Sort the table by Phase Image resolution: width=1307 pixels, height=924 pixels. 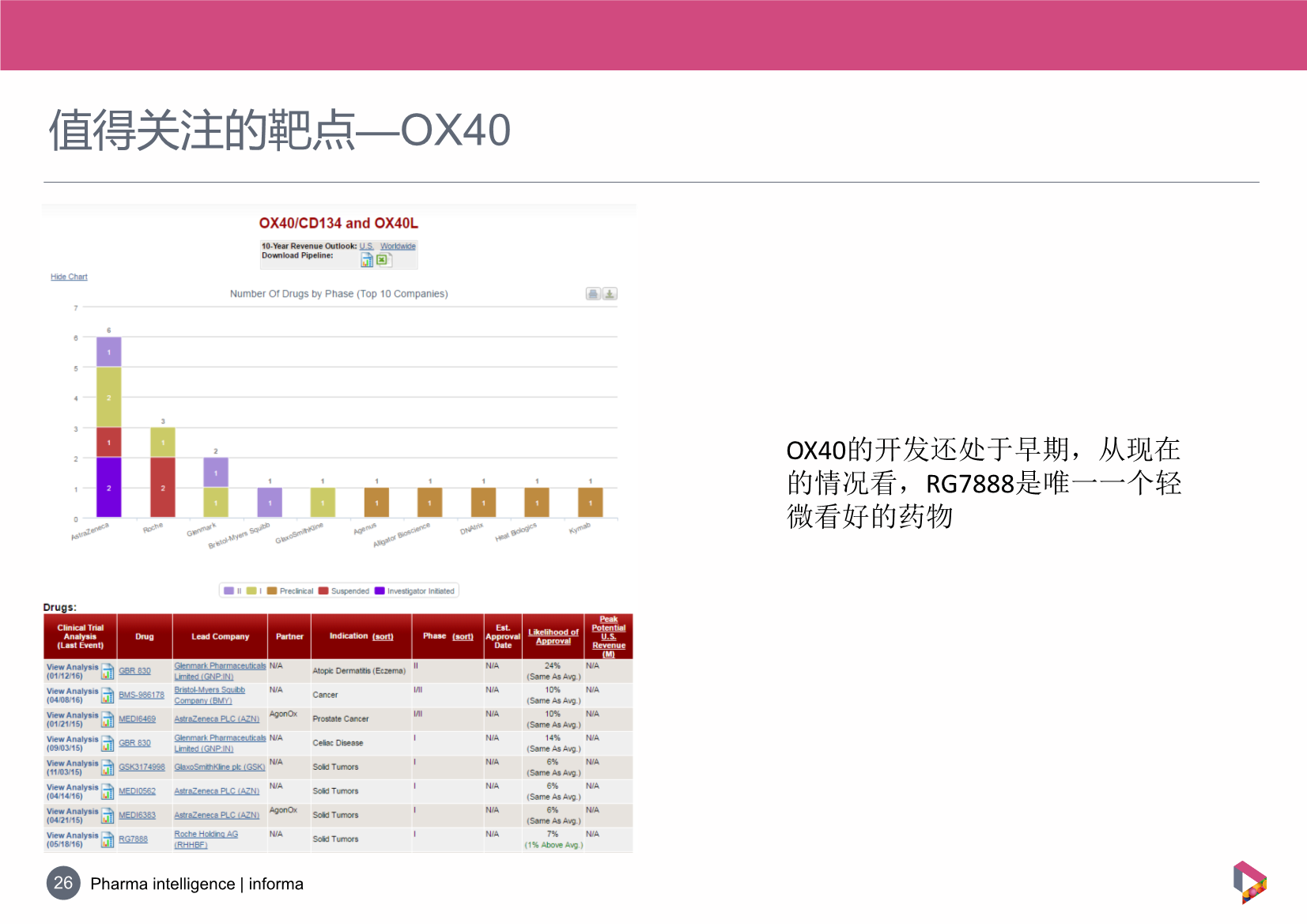463,636
